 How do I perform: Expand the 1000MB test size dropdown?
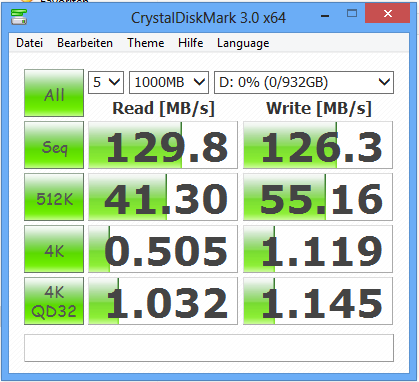[169, 82]
